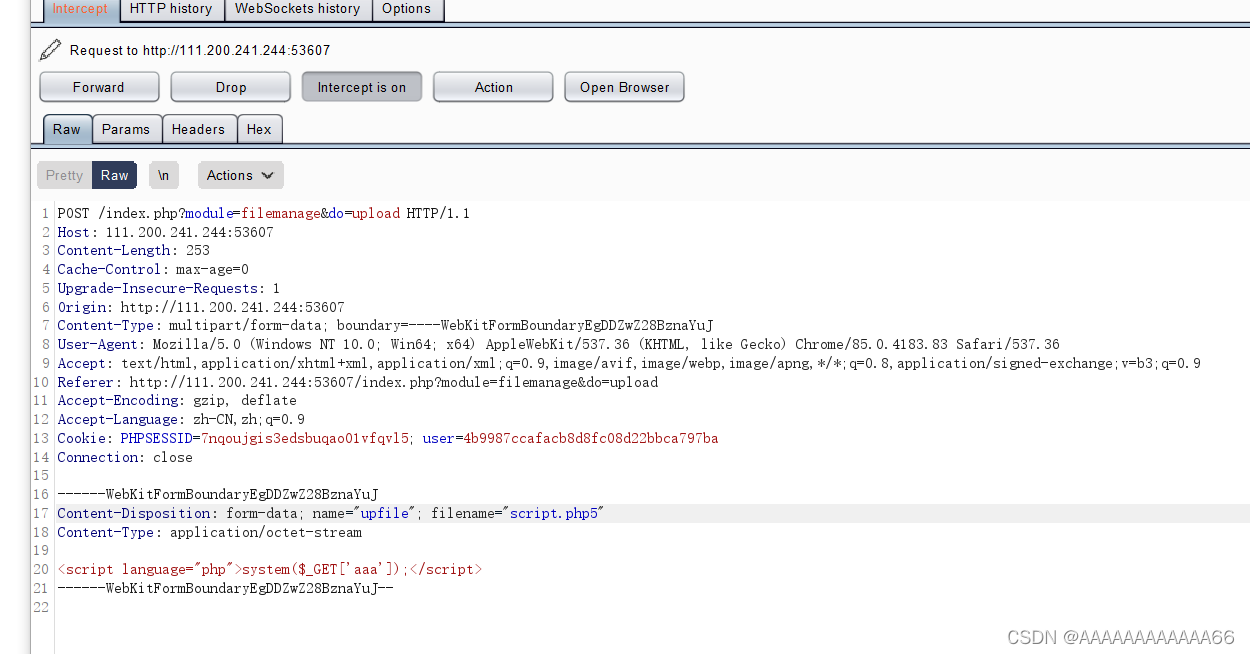The image size is (1250, 654).
Task: Toggle the Intercept is on button
Action: (362, 87)
